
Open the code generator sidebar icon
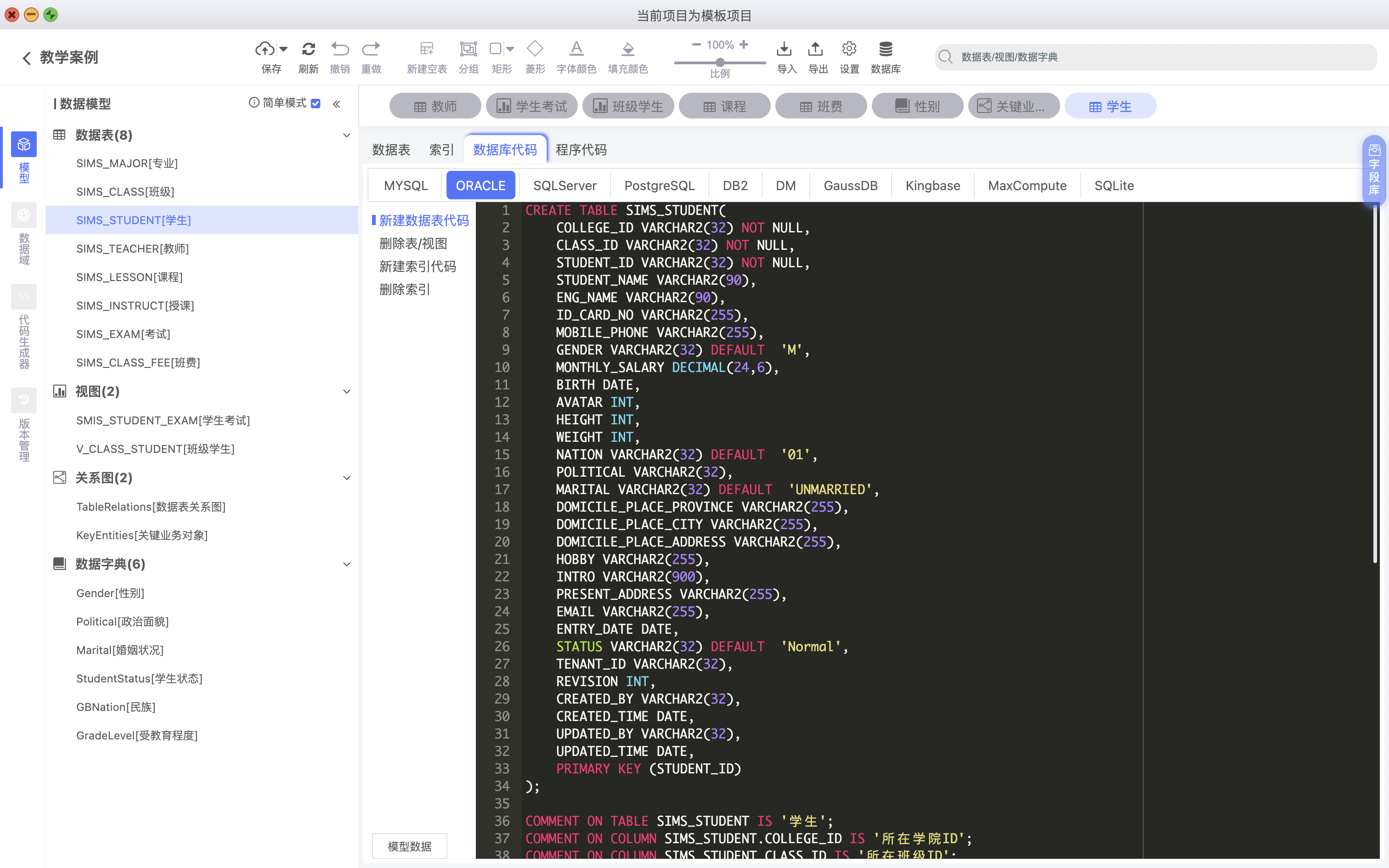[23, 297]
